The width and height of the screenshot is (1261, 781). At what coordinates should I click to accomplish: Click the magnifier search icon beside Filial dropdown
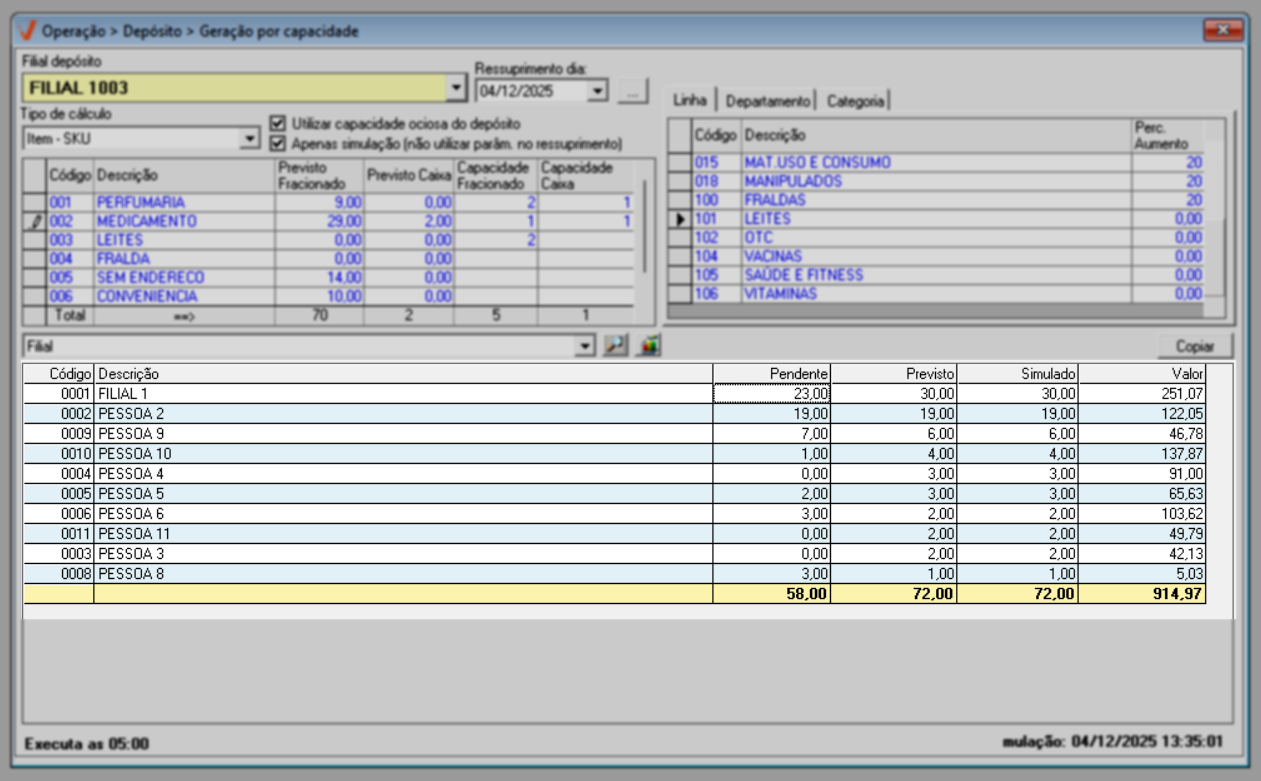616,345
